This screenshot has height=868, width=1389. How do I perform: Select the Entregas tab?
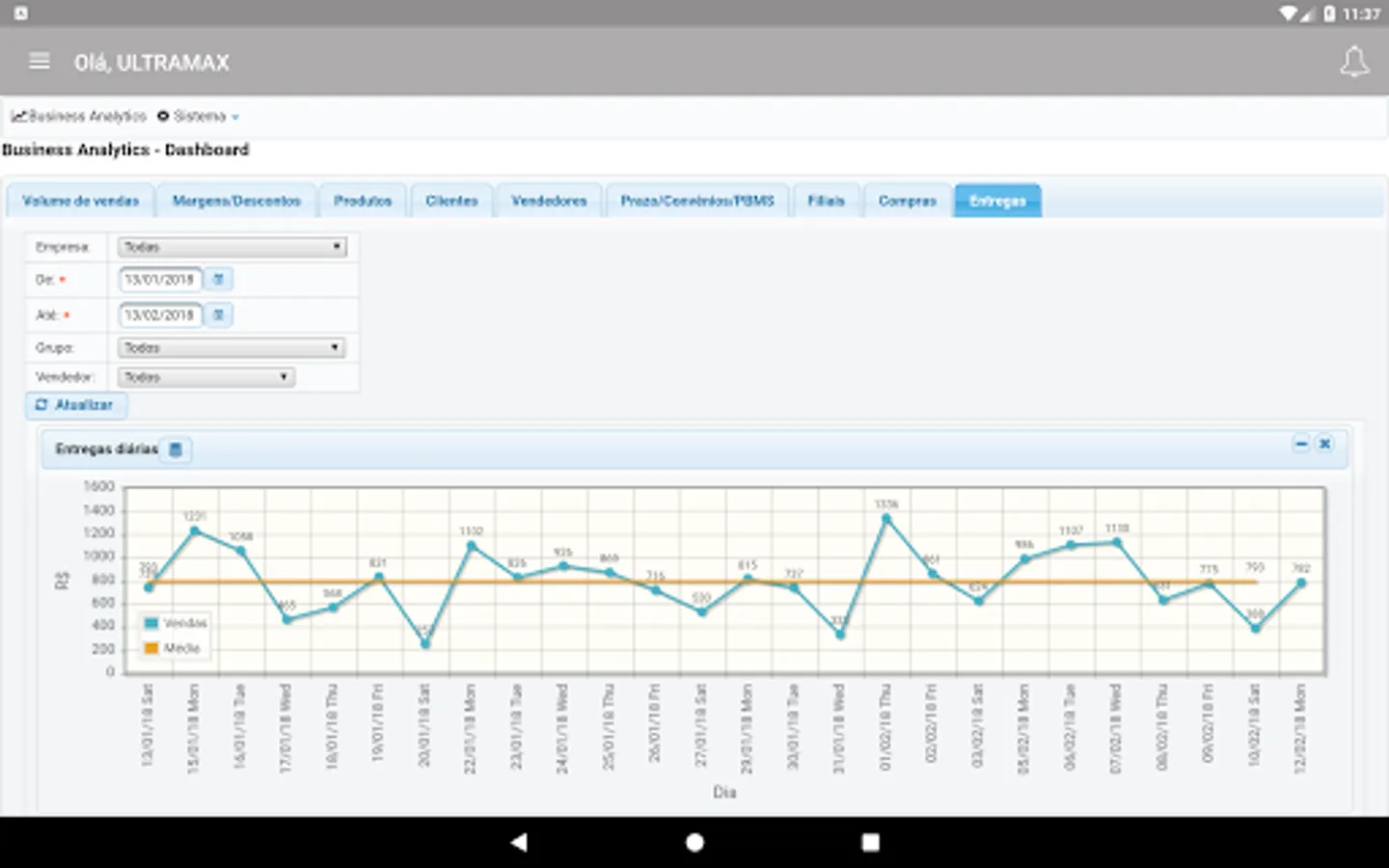[997, 201]
